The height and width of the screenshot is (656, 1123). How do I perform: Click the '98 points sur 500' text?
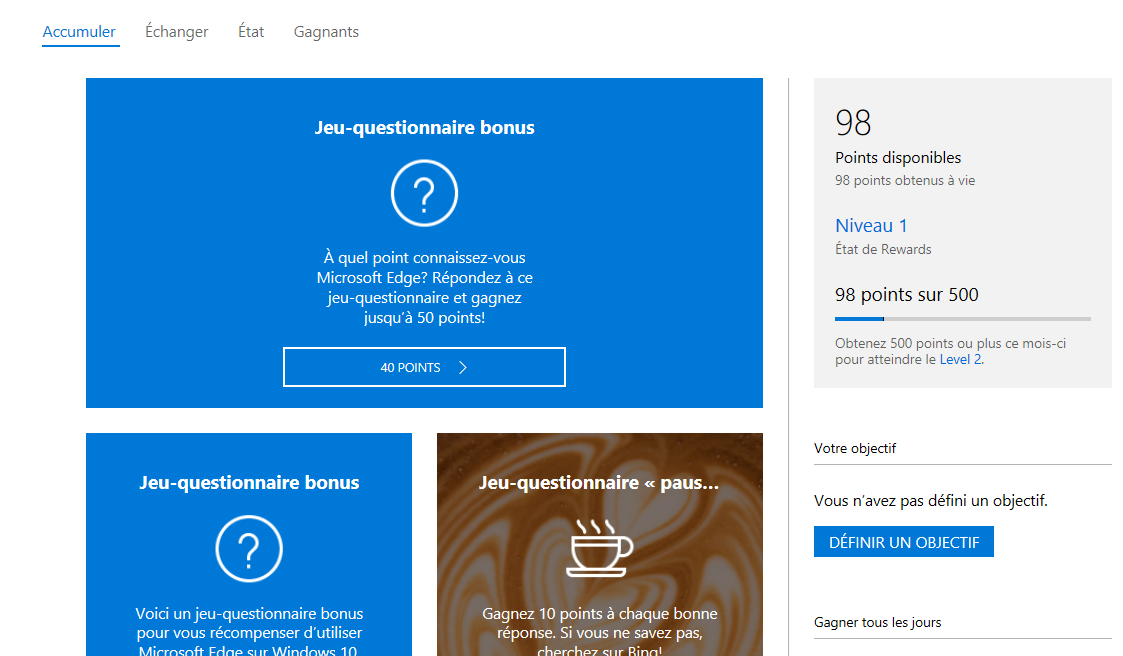click(x=906, y=294)
